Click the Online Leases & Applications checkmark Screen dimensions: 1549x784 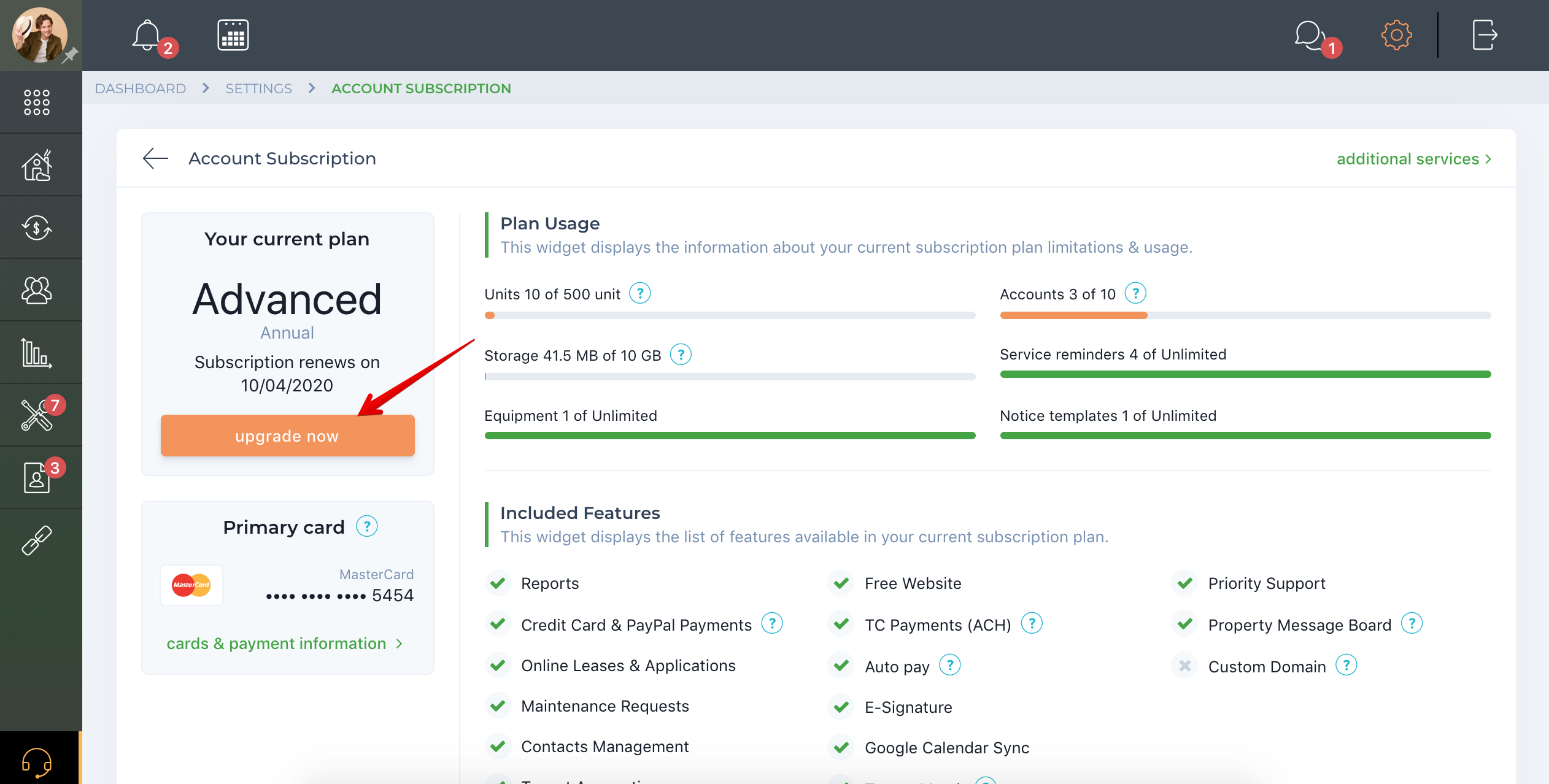pyautogui.click(x=498, y=665)
